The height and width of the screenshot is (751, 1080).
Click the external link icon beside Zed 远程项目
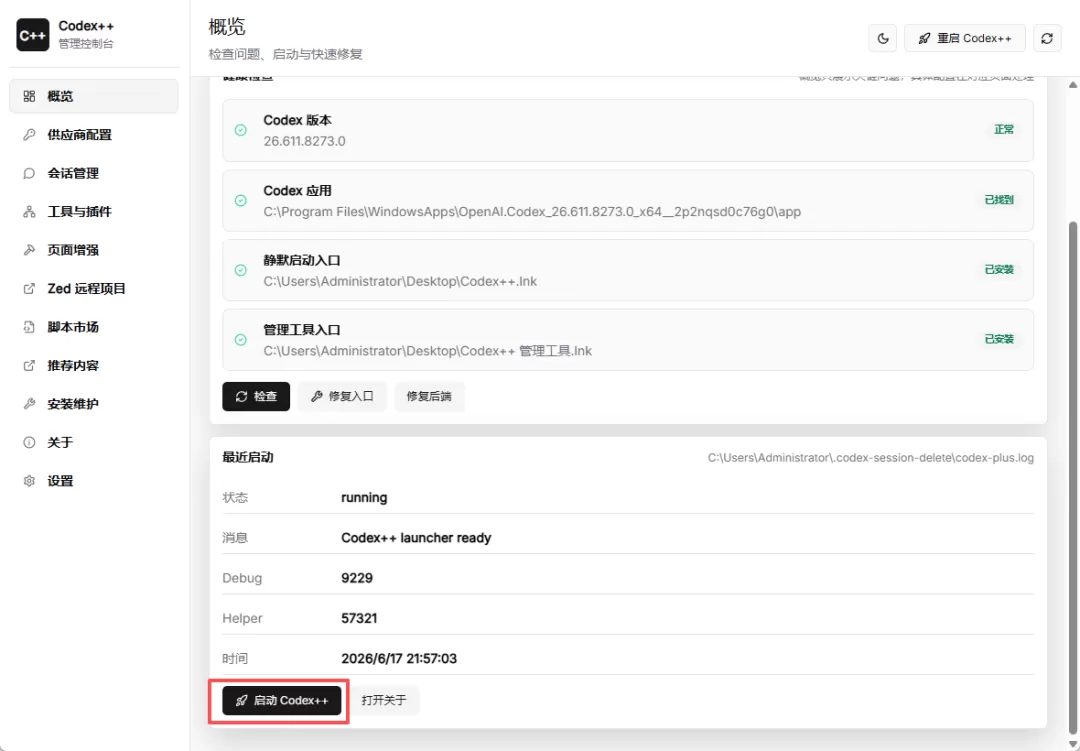coord(29,289)
